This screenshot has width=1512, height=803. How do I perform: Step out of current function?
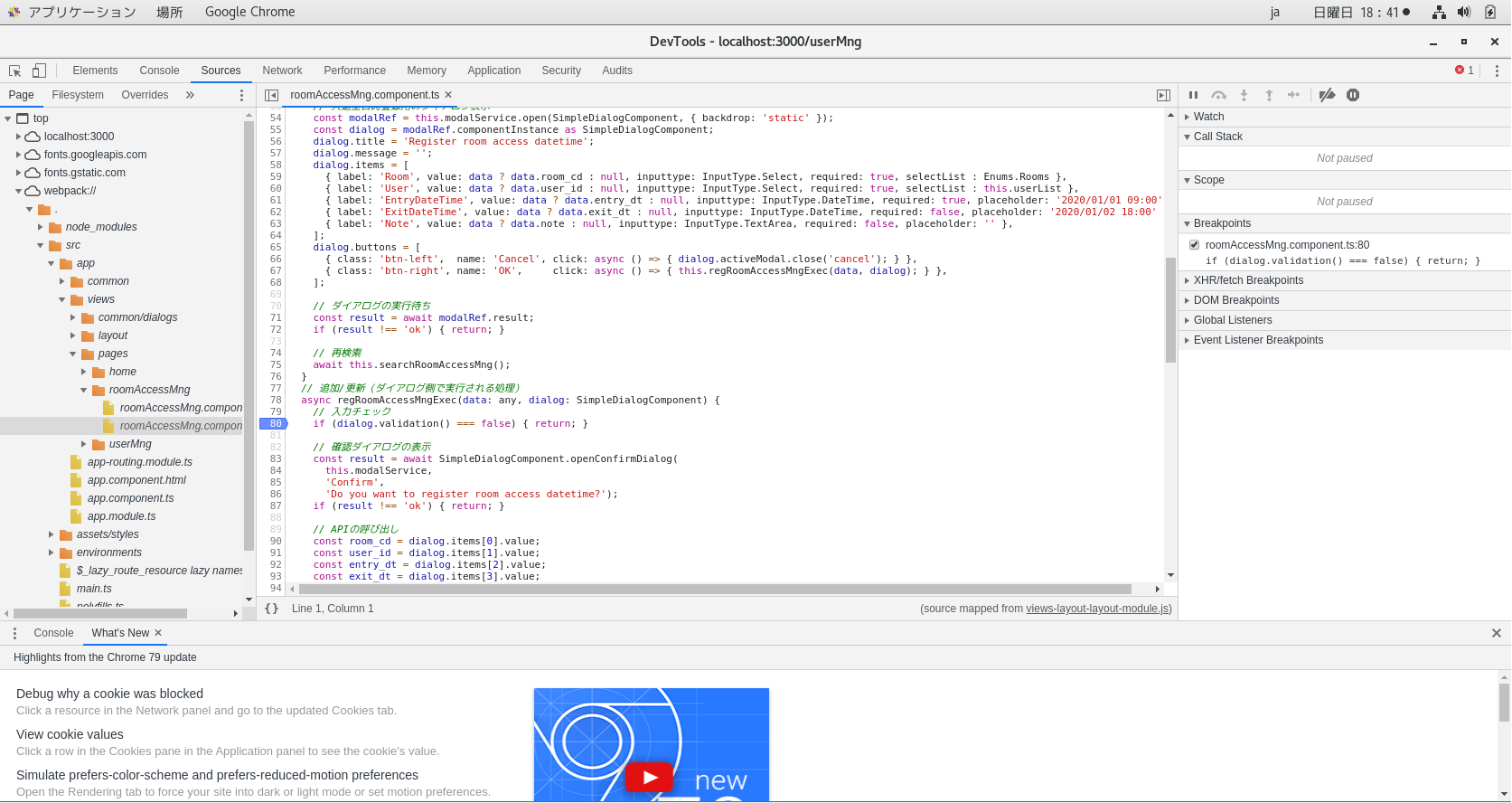1269,95
